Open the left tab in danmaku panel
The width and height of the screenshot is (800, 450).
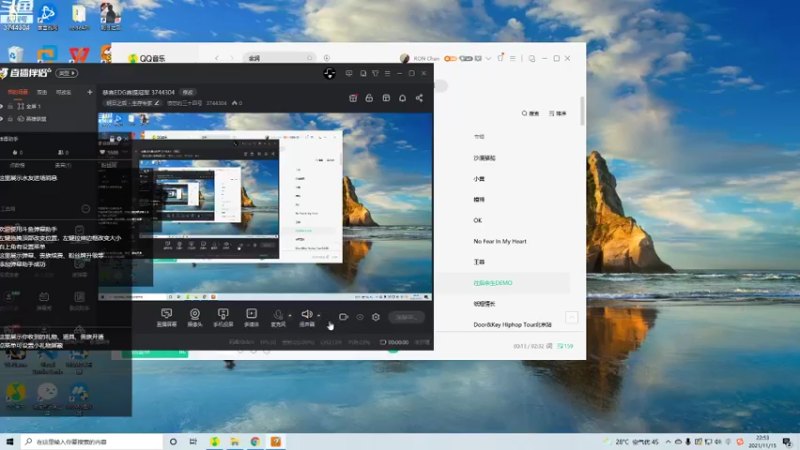point(17,165)
